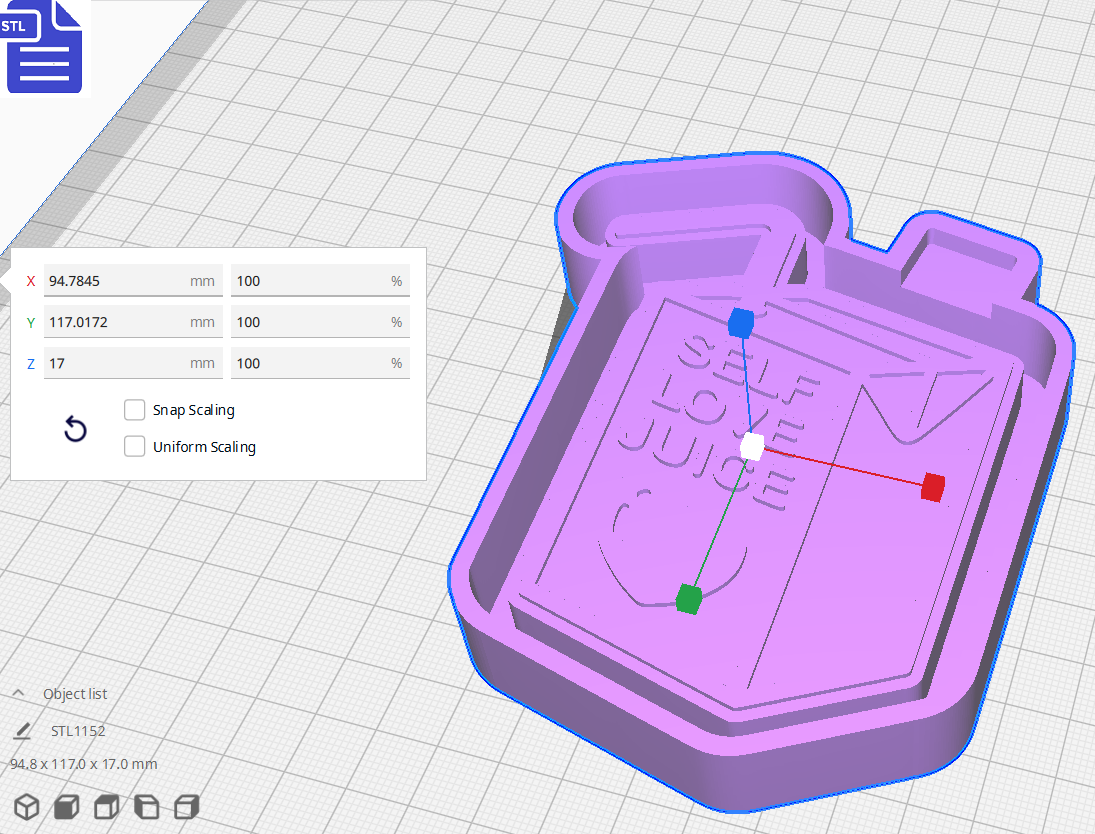The width and height of the screenshot is (1095, 834).
Task: Select STL1152 in the object list
Action: pos(77,731)
